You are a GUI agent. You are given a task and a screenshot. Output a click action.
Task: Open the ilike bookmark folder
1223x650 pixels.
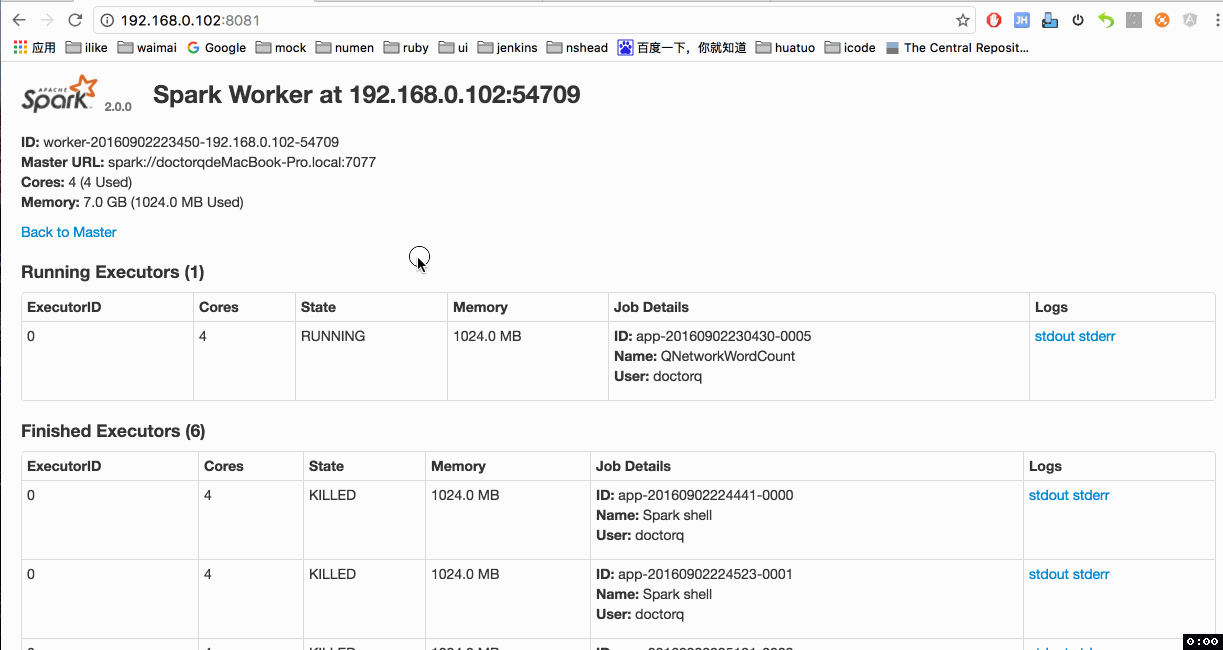pyautogui.click(x=87, y=47)
